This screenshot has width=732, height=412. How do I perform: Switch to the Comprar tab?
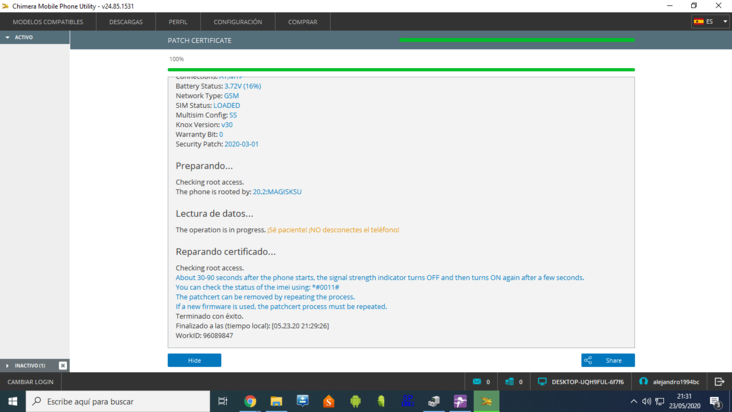pos(303,22)
